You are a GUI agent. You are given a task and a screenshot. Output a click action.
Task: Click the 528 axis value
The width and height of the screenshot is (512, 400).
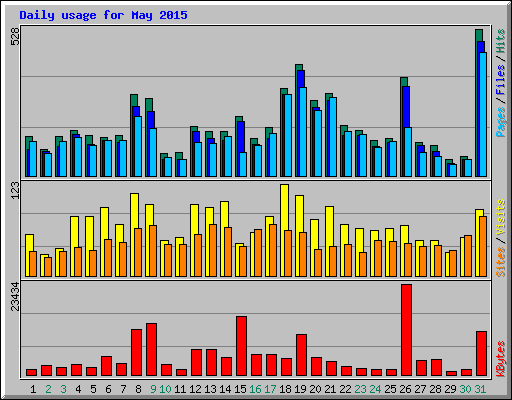(15, 36)
